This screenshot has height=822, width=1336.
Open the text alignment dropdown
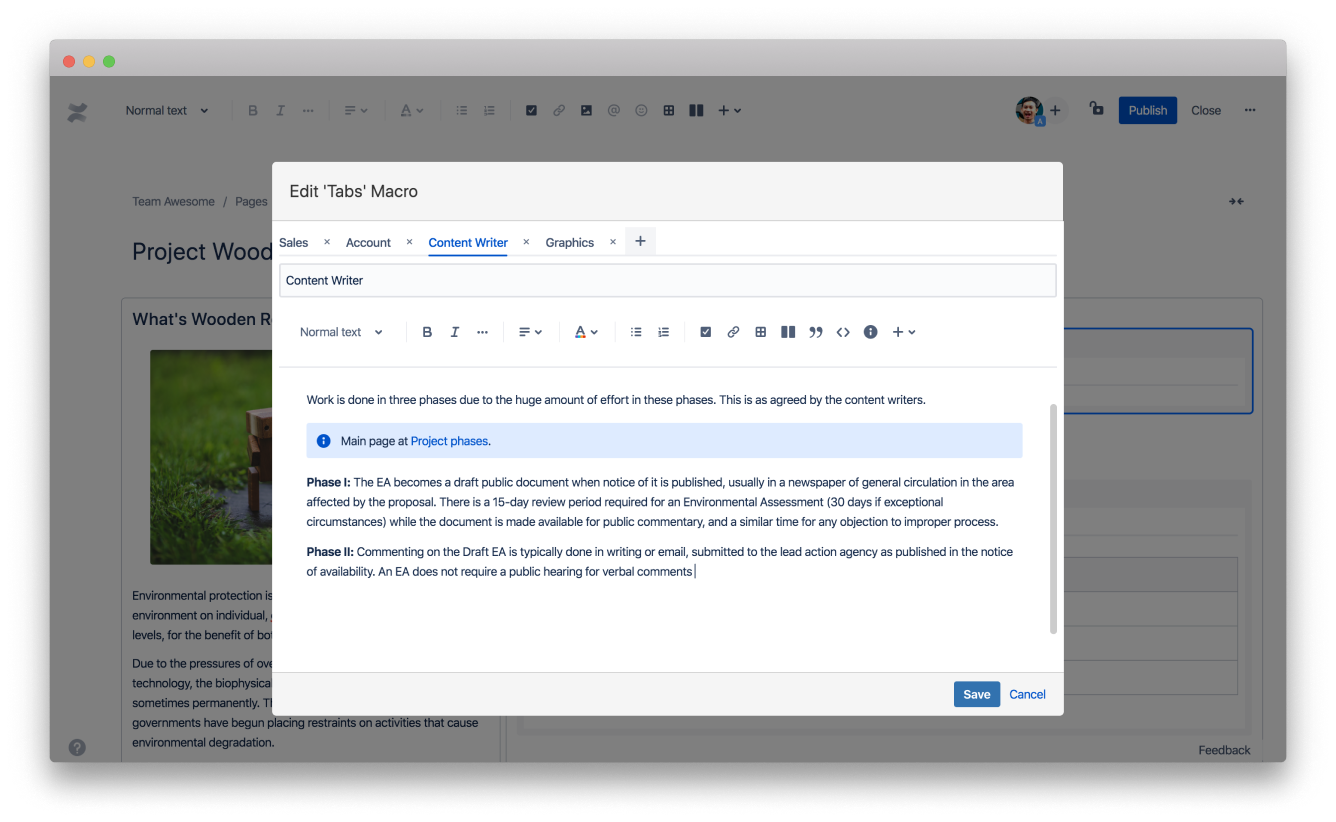[x=529, y=331]
